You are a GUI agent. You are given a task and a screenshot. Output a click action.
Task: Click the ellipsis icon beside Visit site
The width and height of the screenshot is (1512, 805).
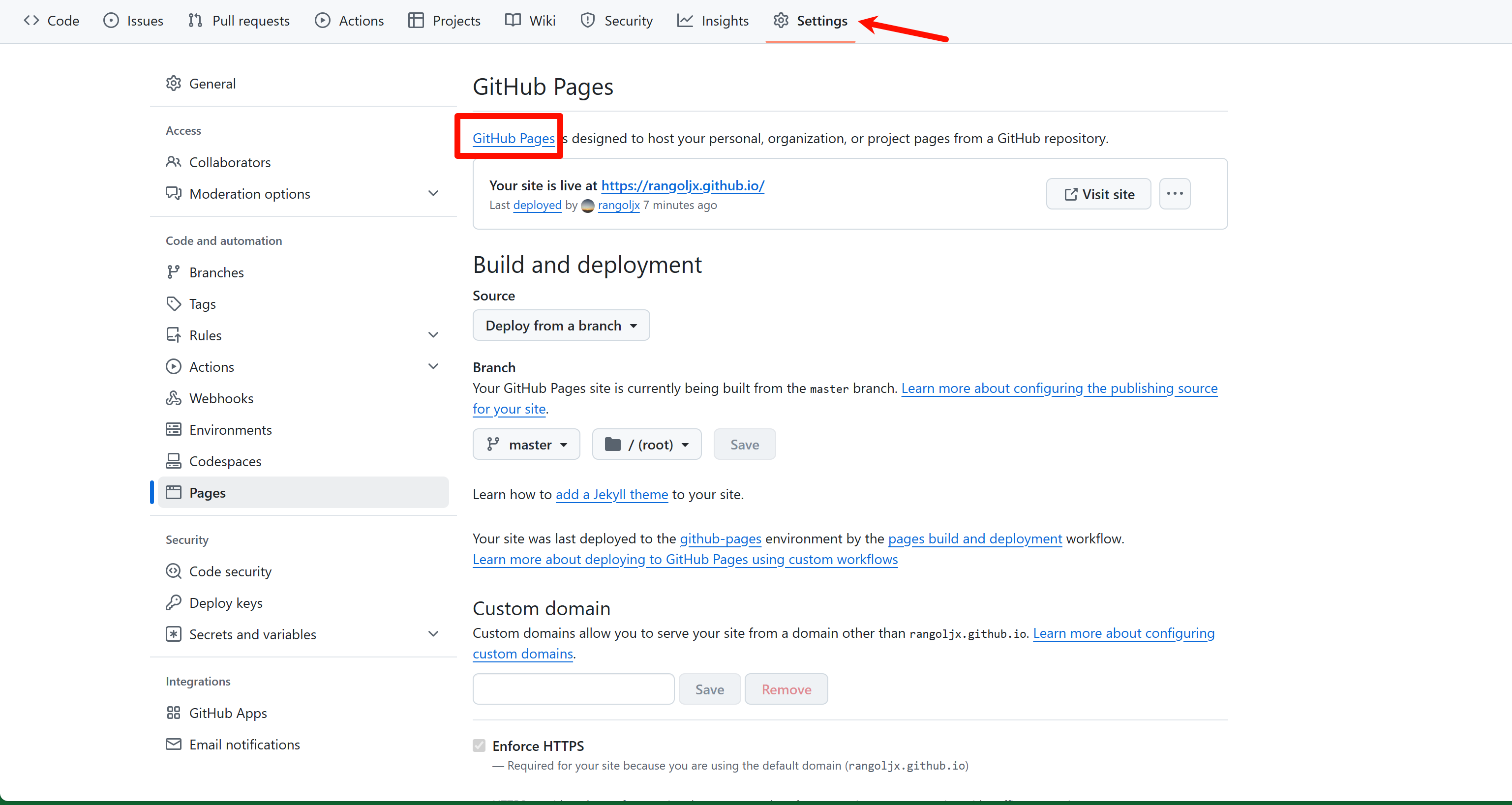1175,194
